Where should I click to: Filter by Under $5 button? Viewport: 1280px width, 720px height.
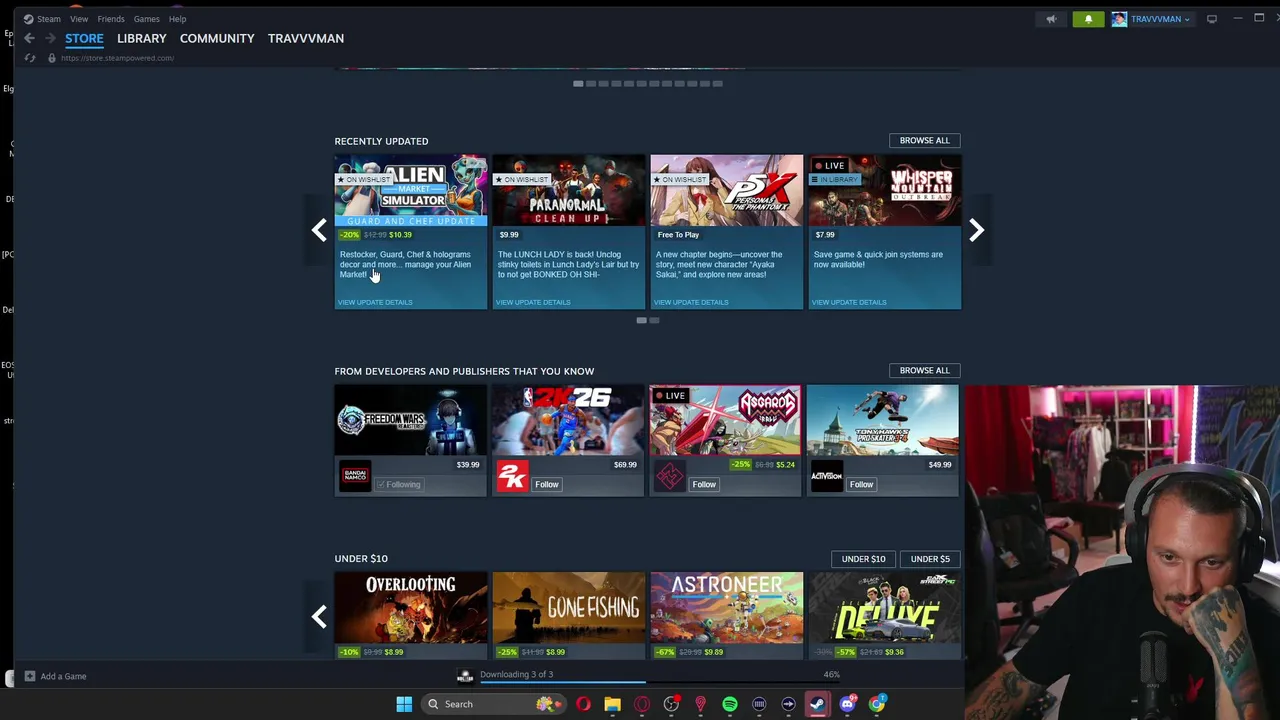[930, 559]
